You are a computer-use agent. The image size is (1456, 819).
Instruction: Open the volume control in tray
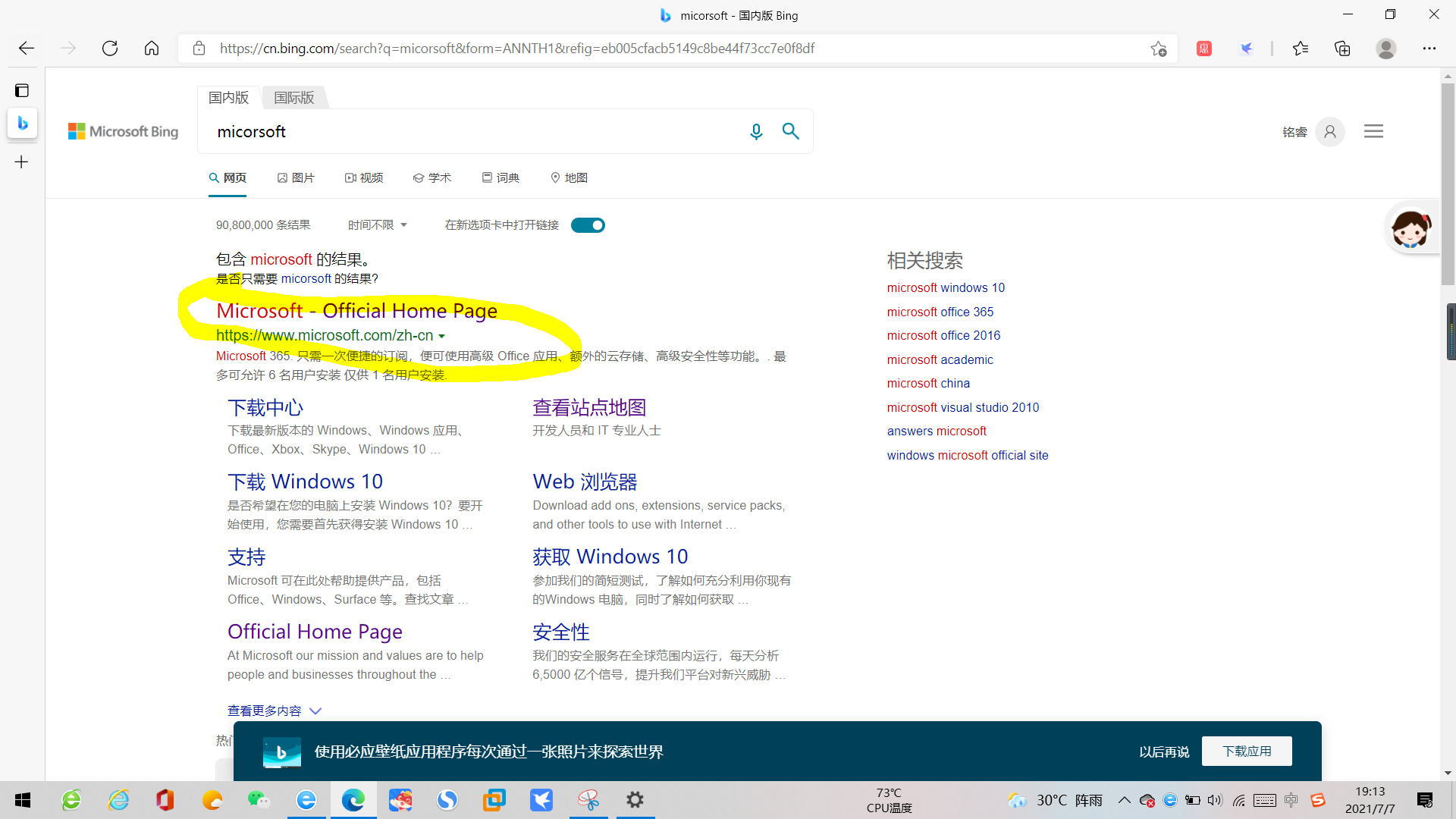click(1215, 800)
